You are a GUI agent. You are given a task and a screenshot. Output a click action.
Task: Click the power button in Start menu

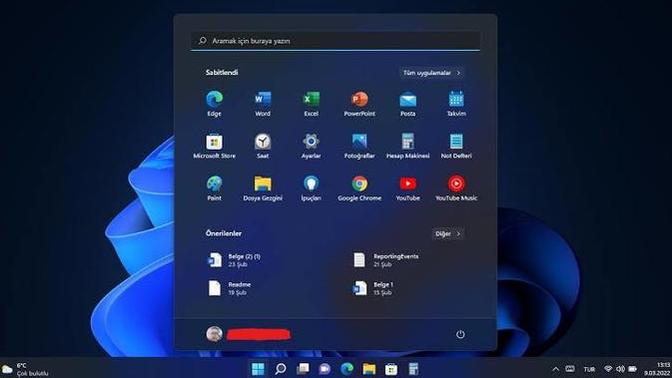click(x=460, y=334)
